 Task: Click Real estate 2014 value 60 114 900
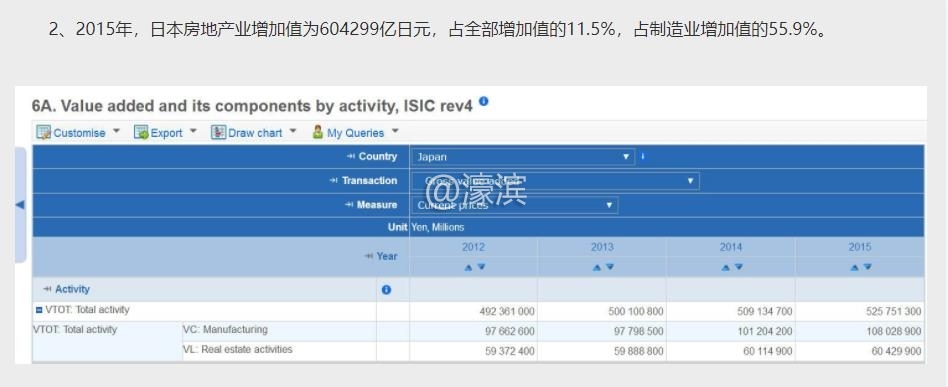(767, 351)
